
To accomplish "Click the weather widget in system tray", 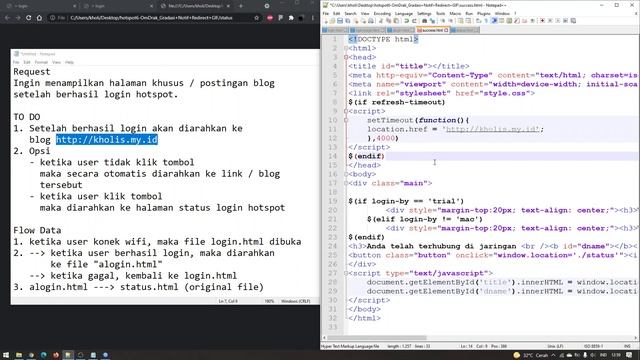I will coord(531,355).
